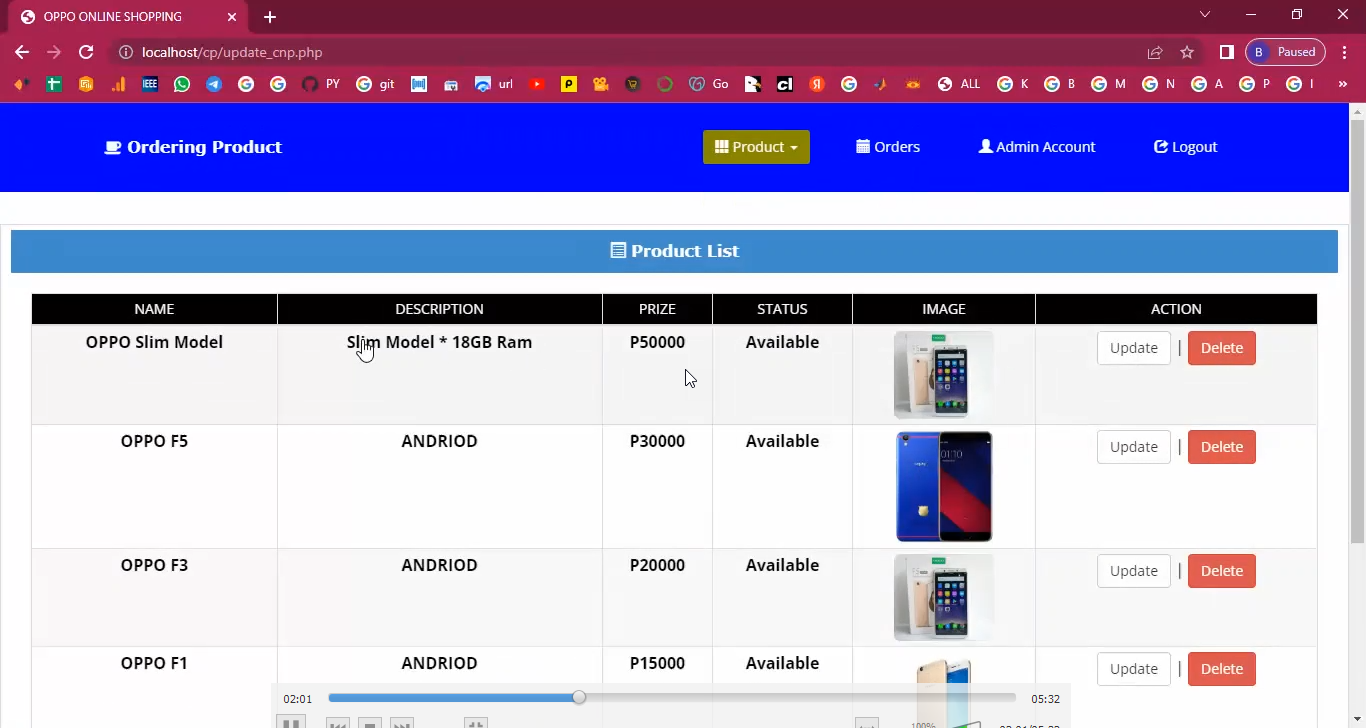View site information icon beside URL

click(125, 52)
